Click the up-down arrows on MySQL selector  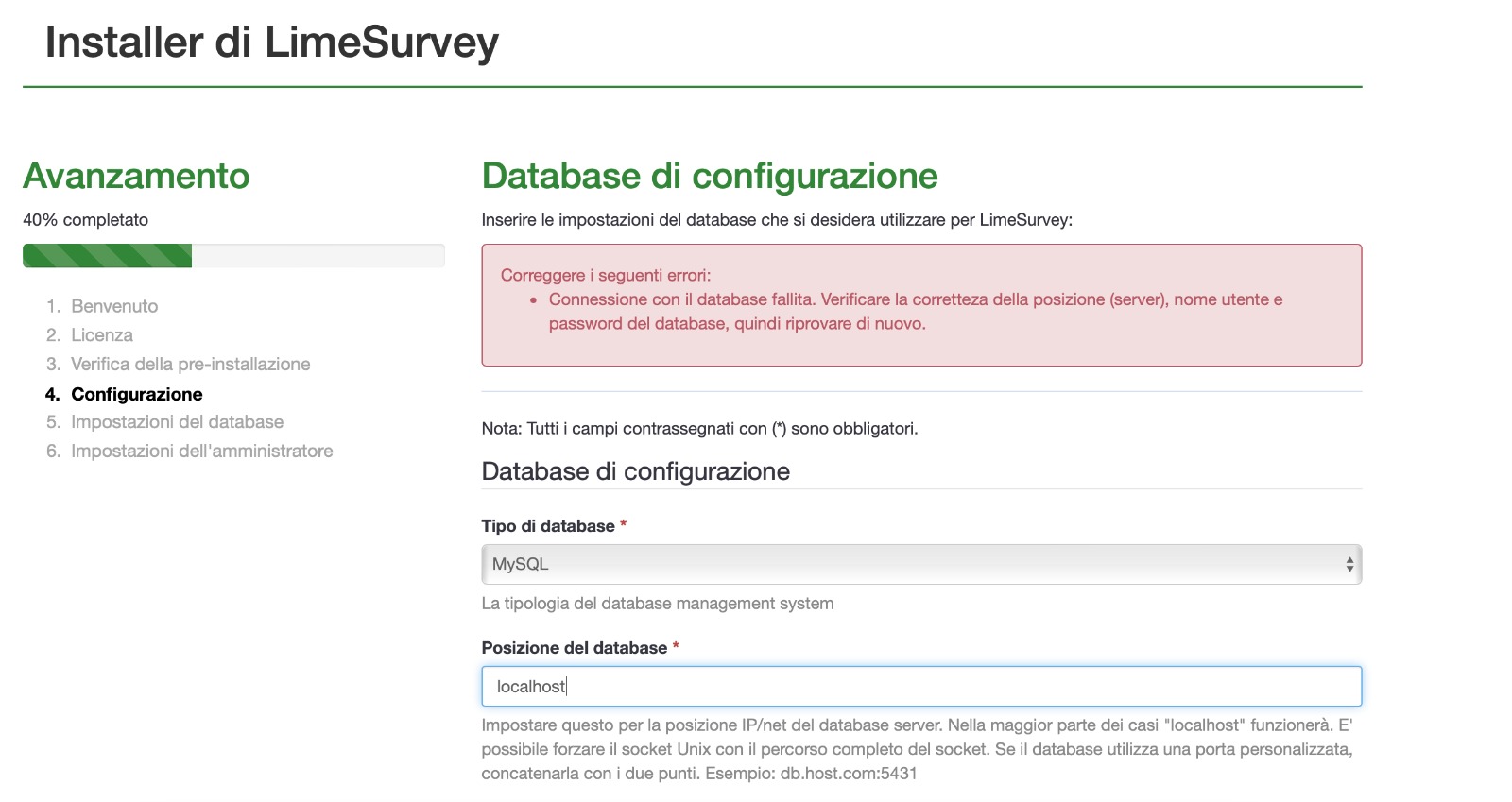pyautogui.click(x=1349, y=564)
